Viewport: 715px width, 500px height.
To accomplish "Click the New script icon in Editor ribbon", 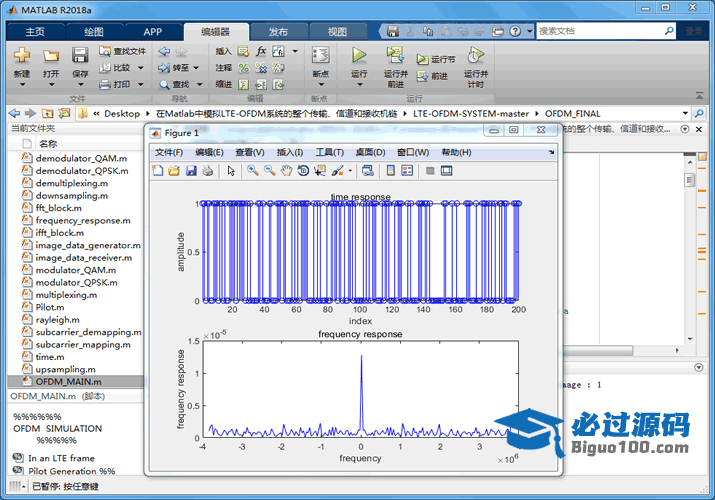I will (21, 55).
